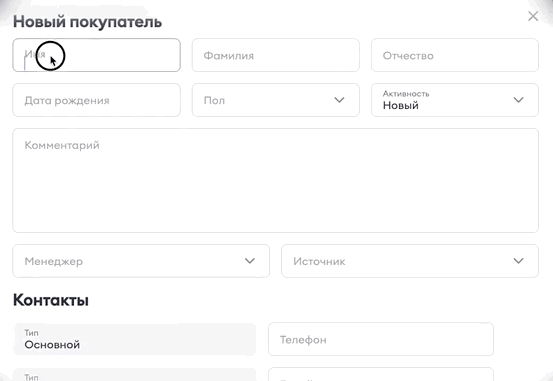
Task: Open the Активность dropdown showing Новый
Action: click(455, 100)
